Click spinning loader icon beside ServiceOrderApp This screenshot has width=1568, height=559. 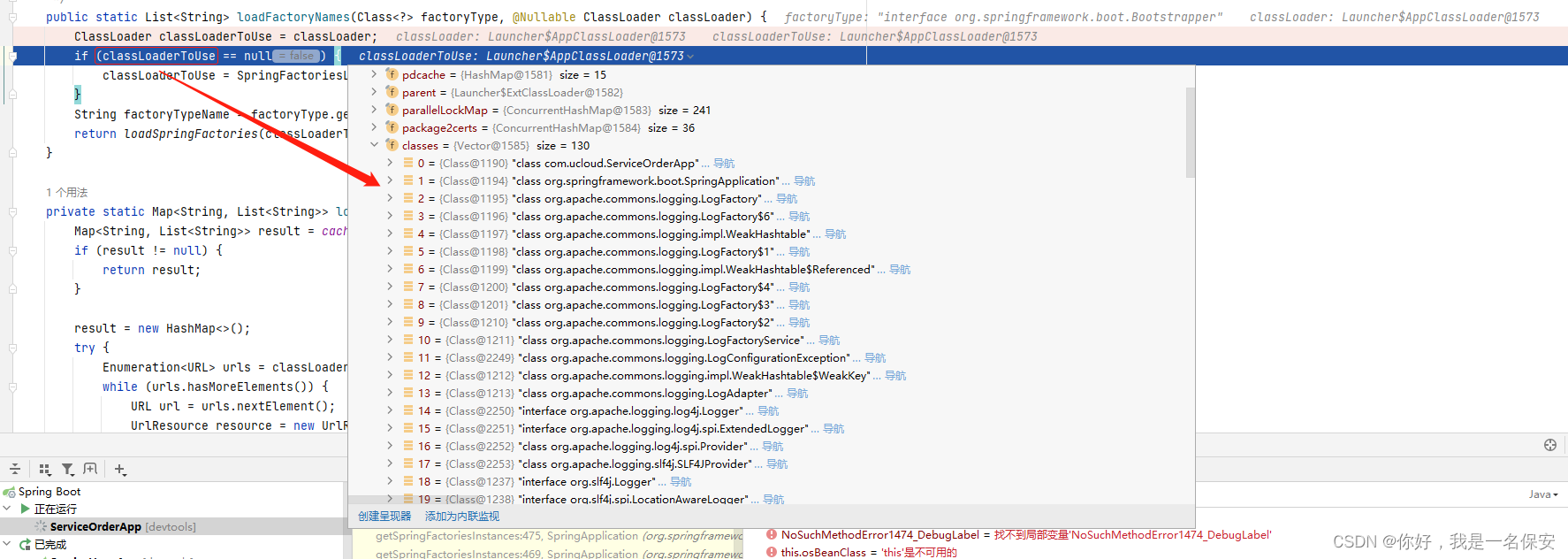(x=41, y=526)
